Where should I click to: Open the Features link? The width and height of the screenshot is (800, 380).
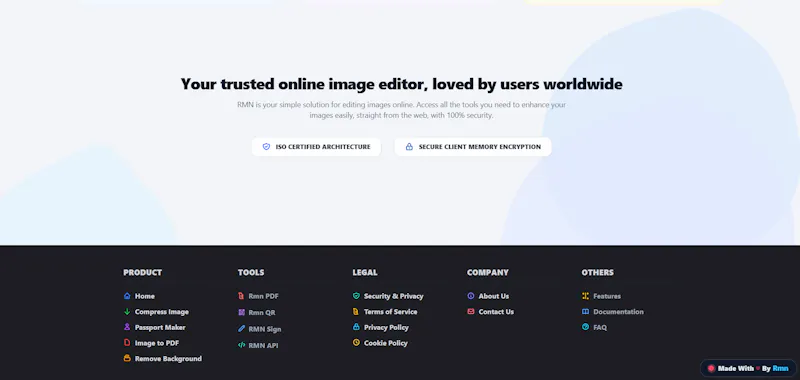[607, 296]
